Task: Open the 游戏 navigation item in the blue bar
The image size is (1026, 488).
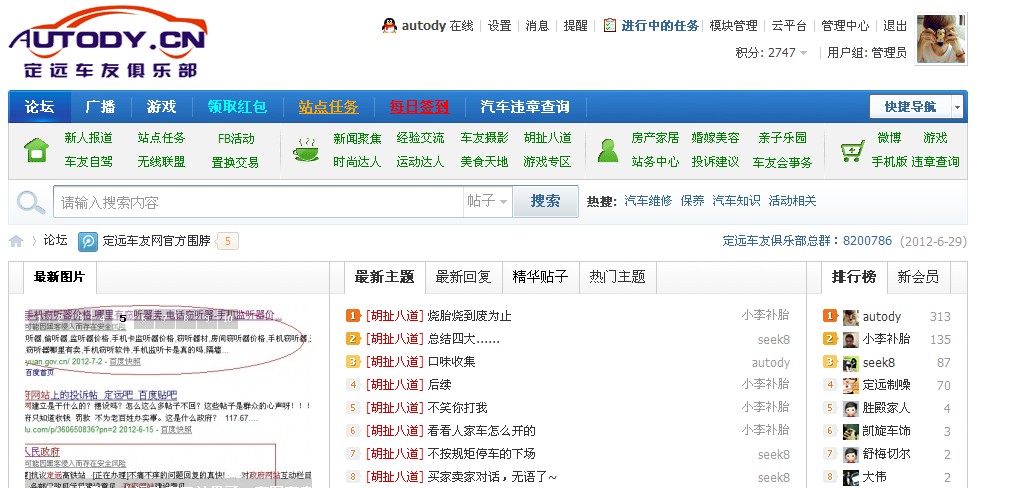Action: pos(161,107)
